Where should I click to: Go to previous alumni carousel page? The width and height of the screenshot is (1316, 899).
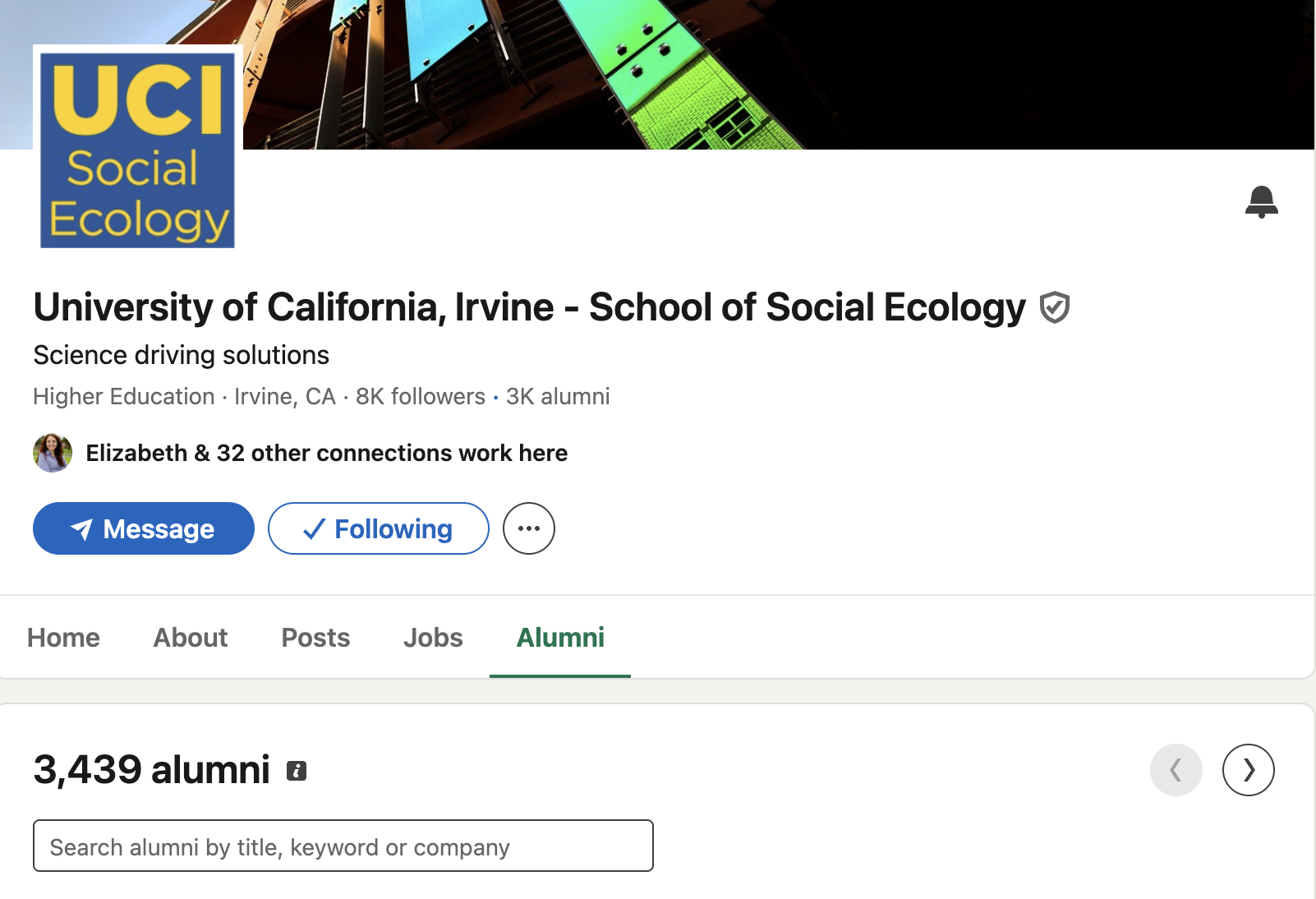click(1176, 770)
